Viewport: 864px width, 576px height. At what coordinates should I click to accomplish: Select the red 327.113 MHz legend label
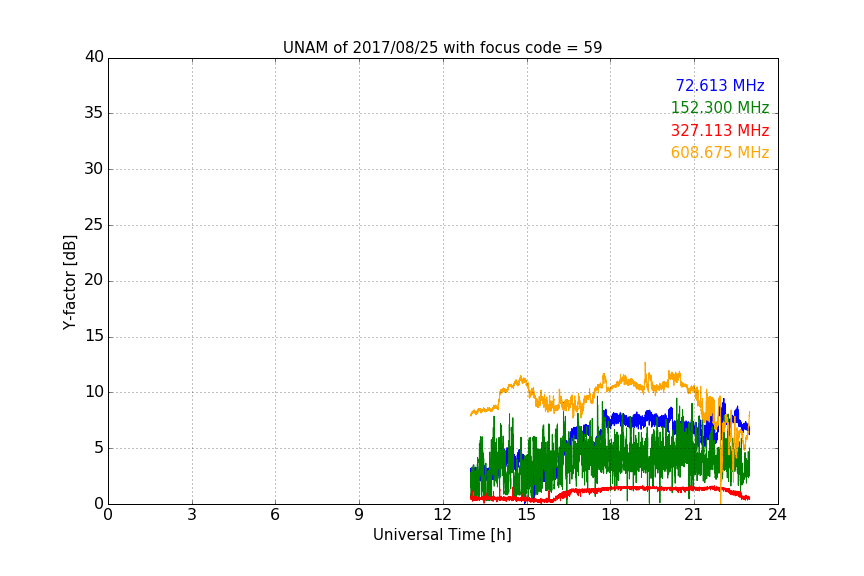(720, 131)
